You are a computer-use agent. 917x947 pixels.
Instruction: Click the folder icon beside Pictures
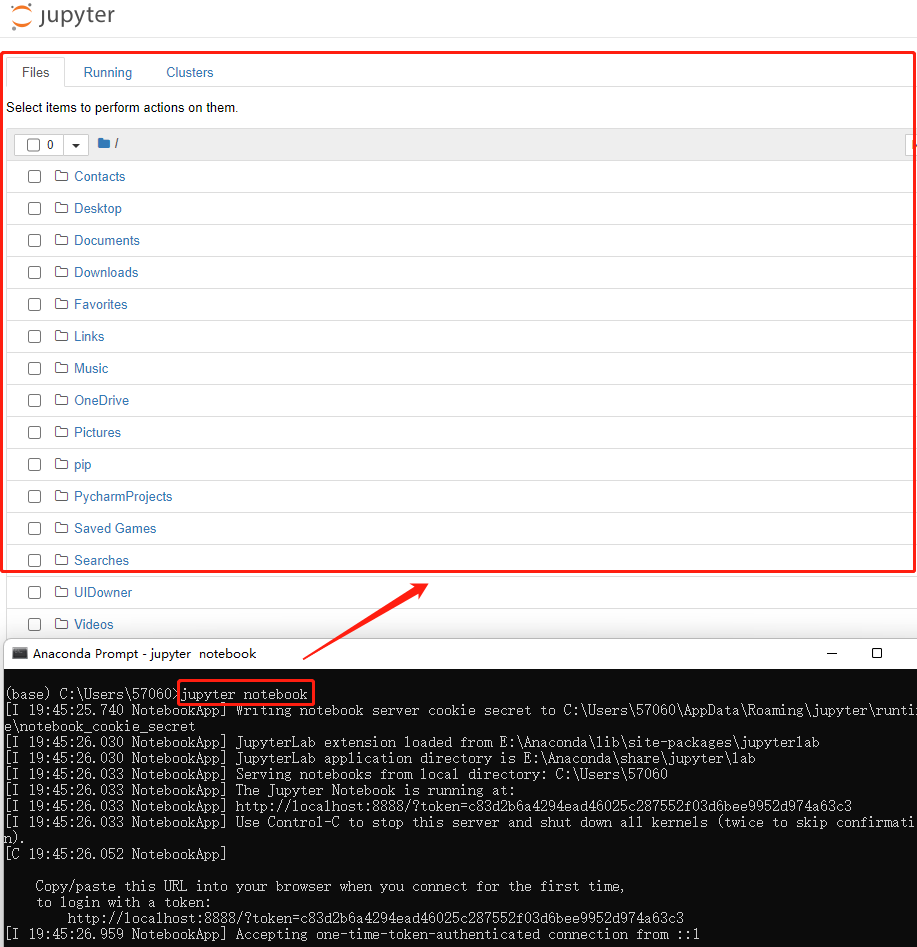61,432
